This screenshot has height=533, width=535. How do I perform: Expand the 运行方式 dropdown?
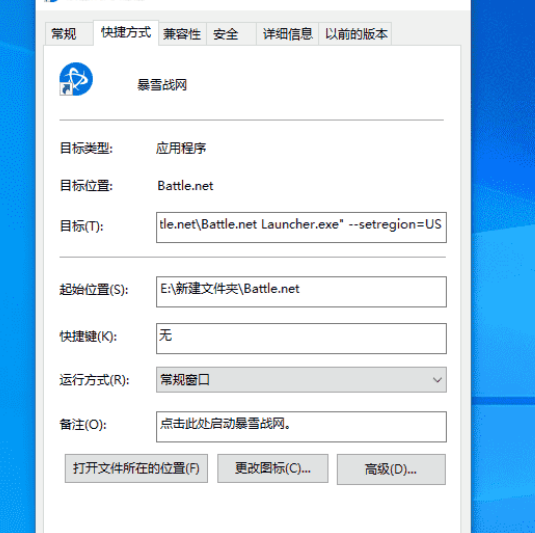tap(301, 380)
